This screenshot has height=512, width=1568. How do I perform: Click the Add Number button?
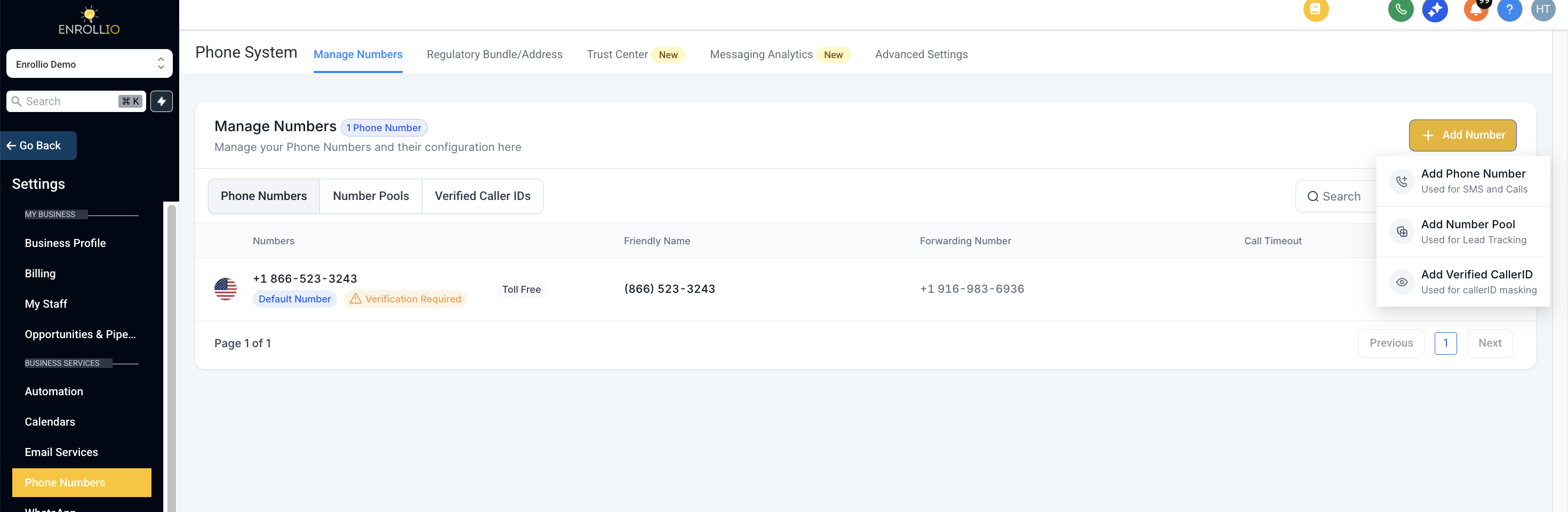1462,135
